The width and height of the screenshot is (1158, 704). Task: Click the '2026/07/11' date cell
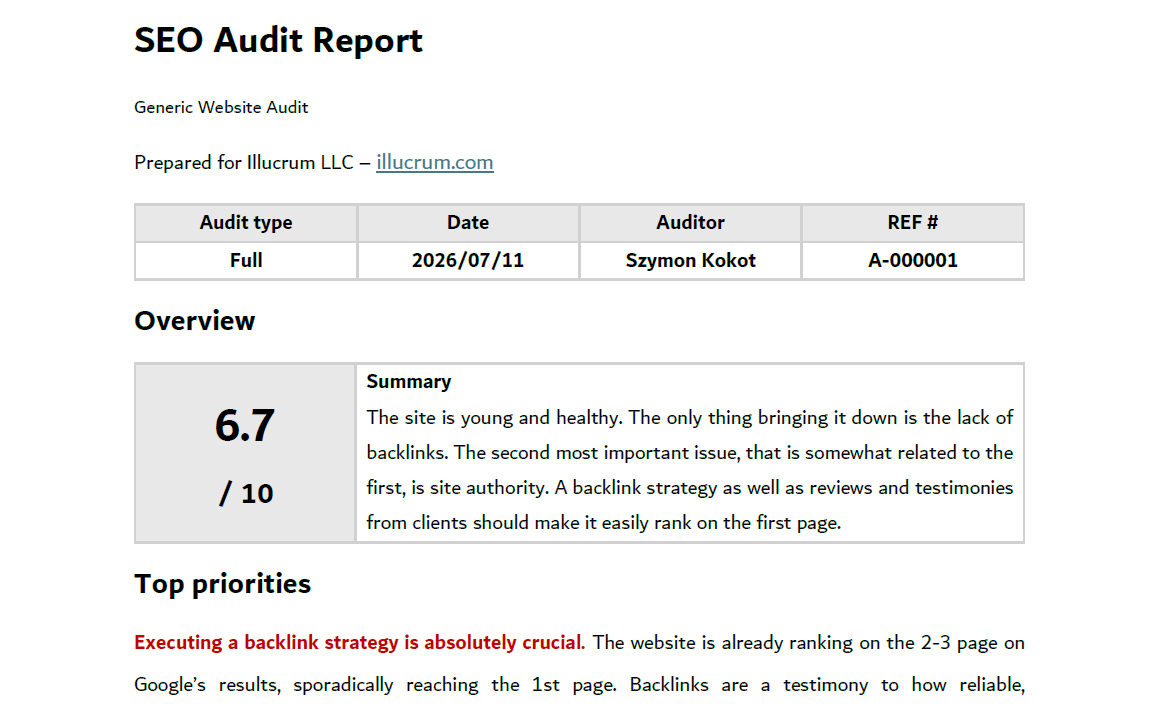click(x=468, y=261)
